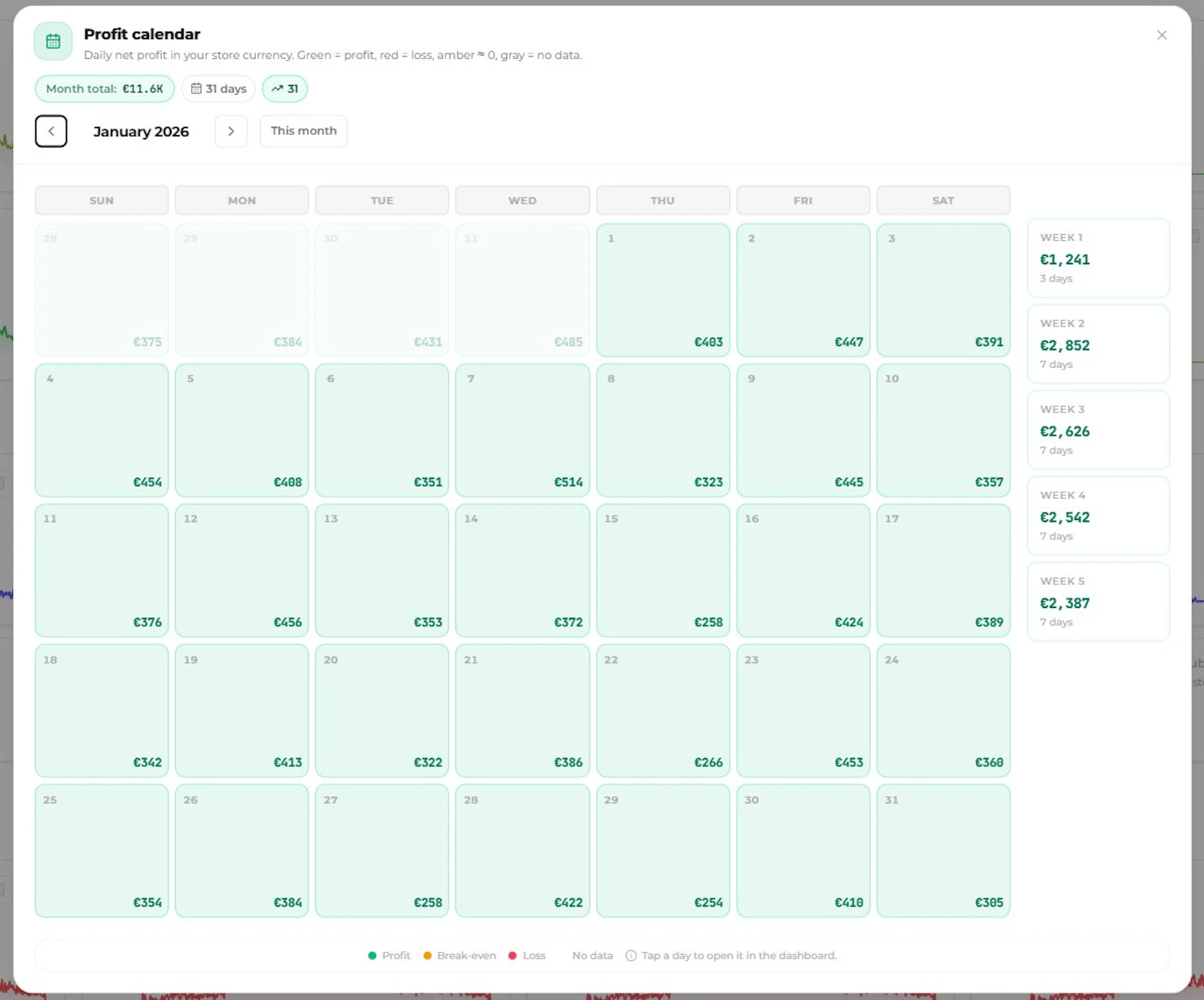Jump to This month
The image size is (1204, 1000).
click(x=303, y=131)
